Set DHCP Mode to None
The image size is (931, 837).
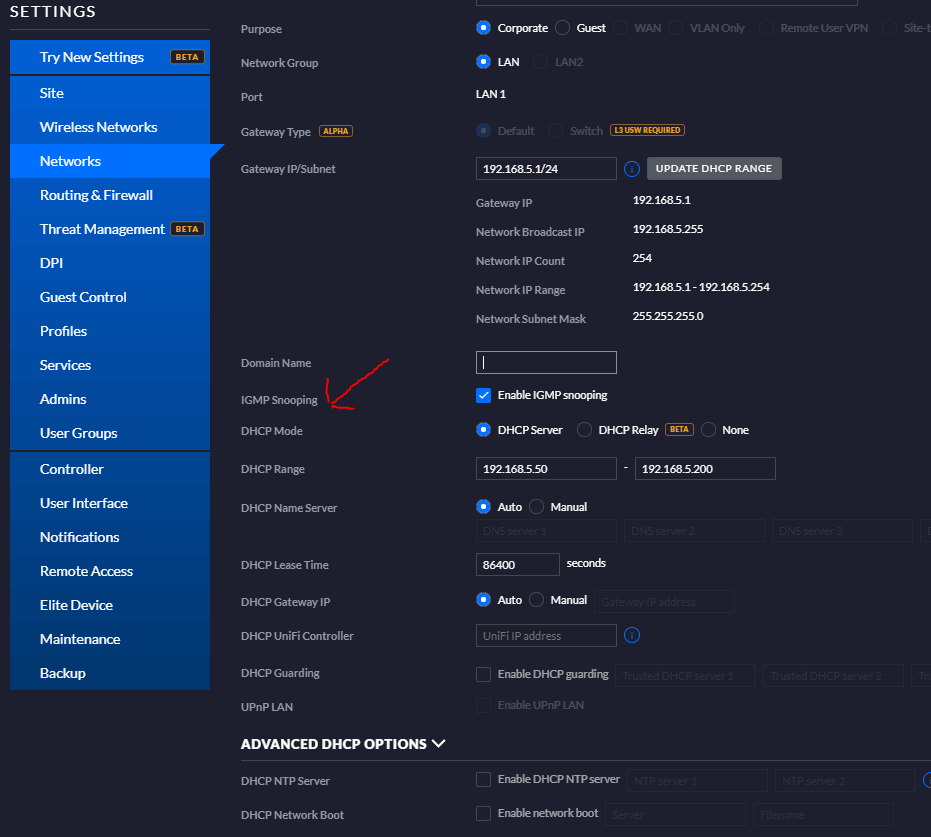coord(709,430)
